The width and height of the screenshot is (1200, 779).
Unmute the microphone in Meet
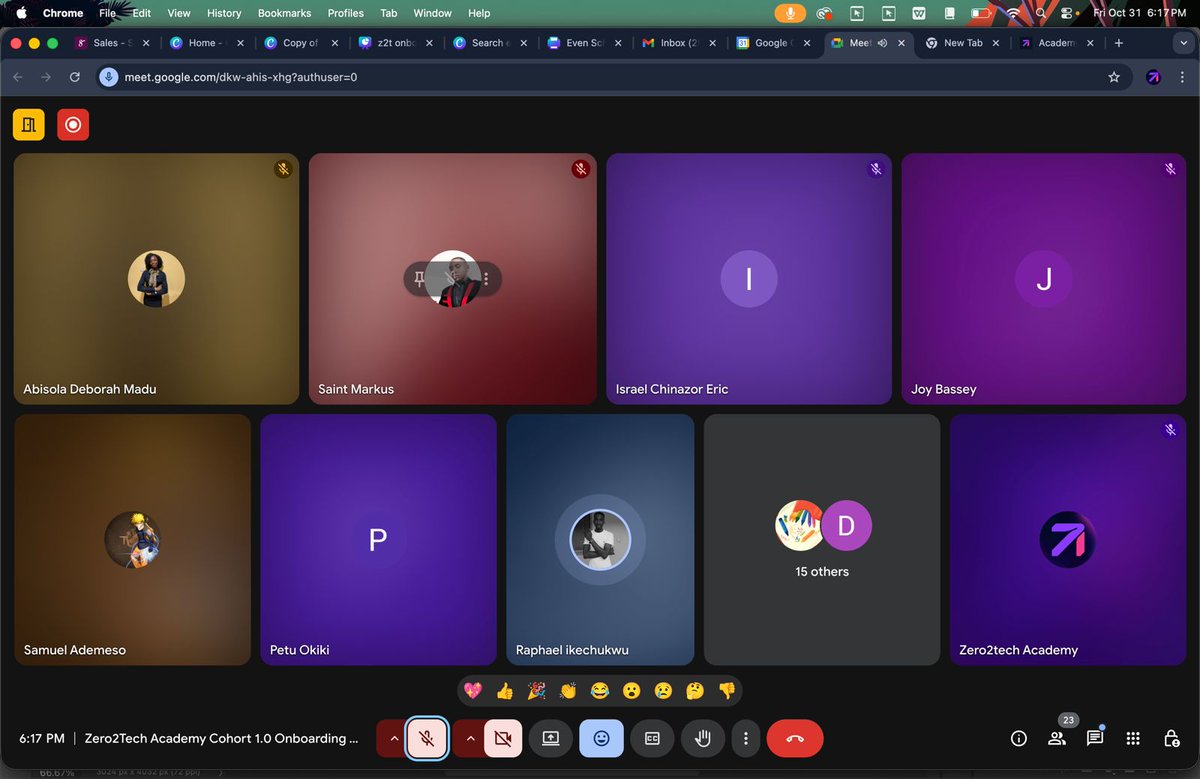tap(427, 738)
